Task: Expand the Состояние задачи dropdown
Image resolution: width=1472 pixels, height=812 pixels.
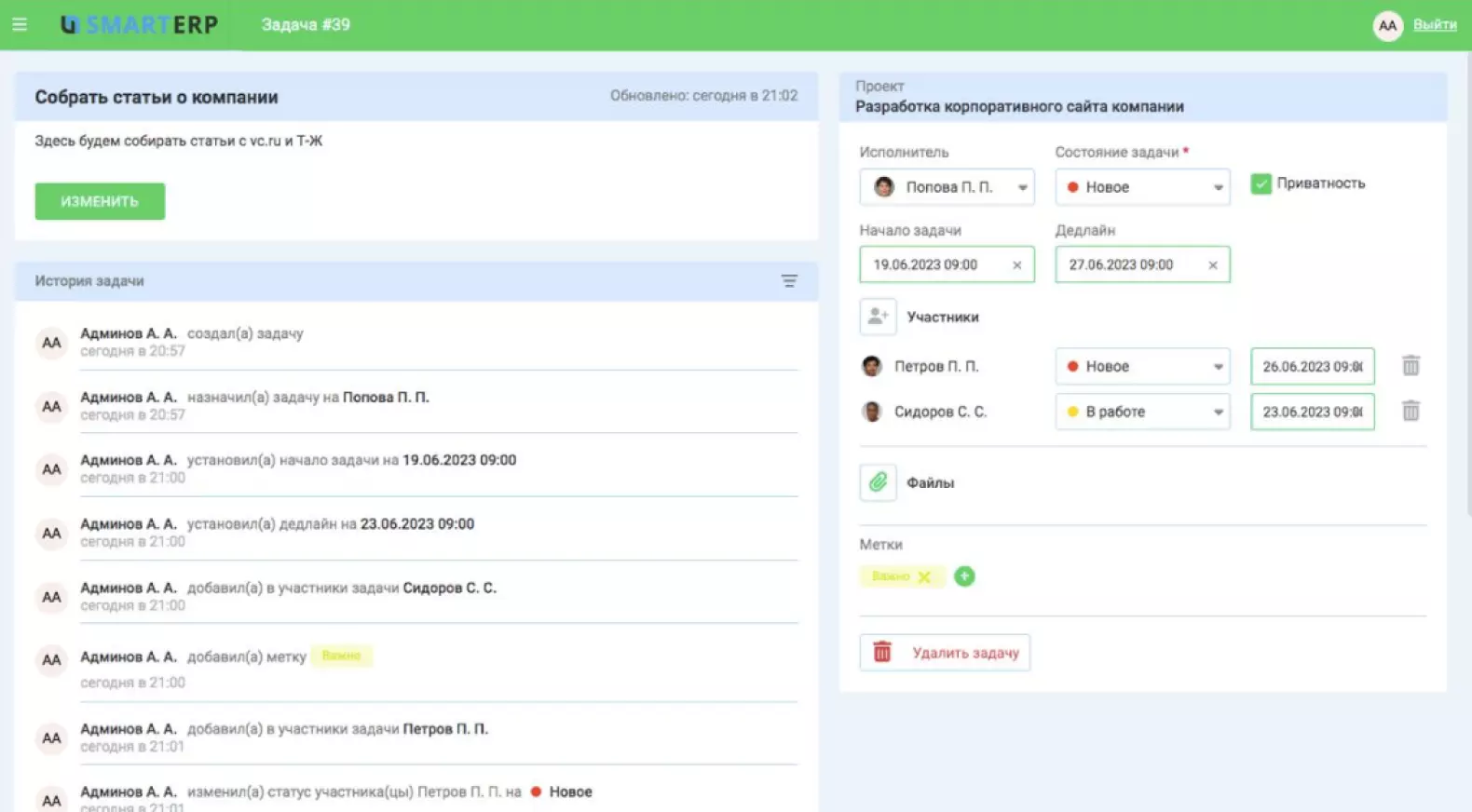Action: [1142, 187]
